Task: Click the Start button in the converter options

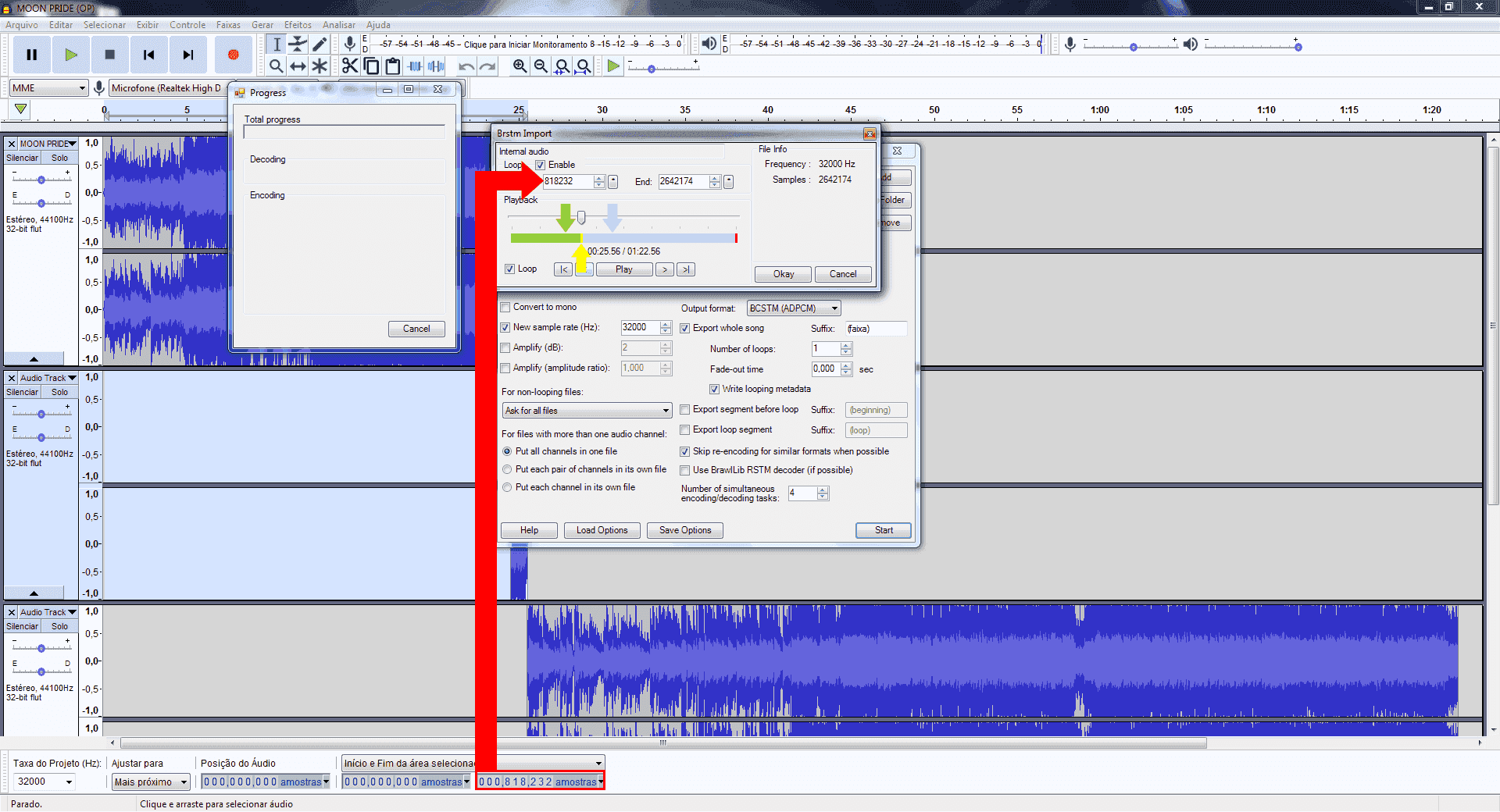Action: pos(884,530)
